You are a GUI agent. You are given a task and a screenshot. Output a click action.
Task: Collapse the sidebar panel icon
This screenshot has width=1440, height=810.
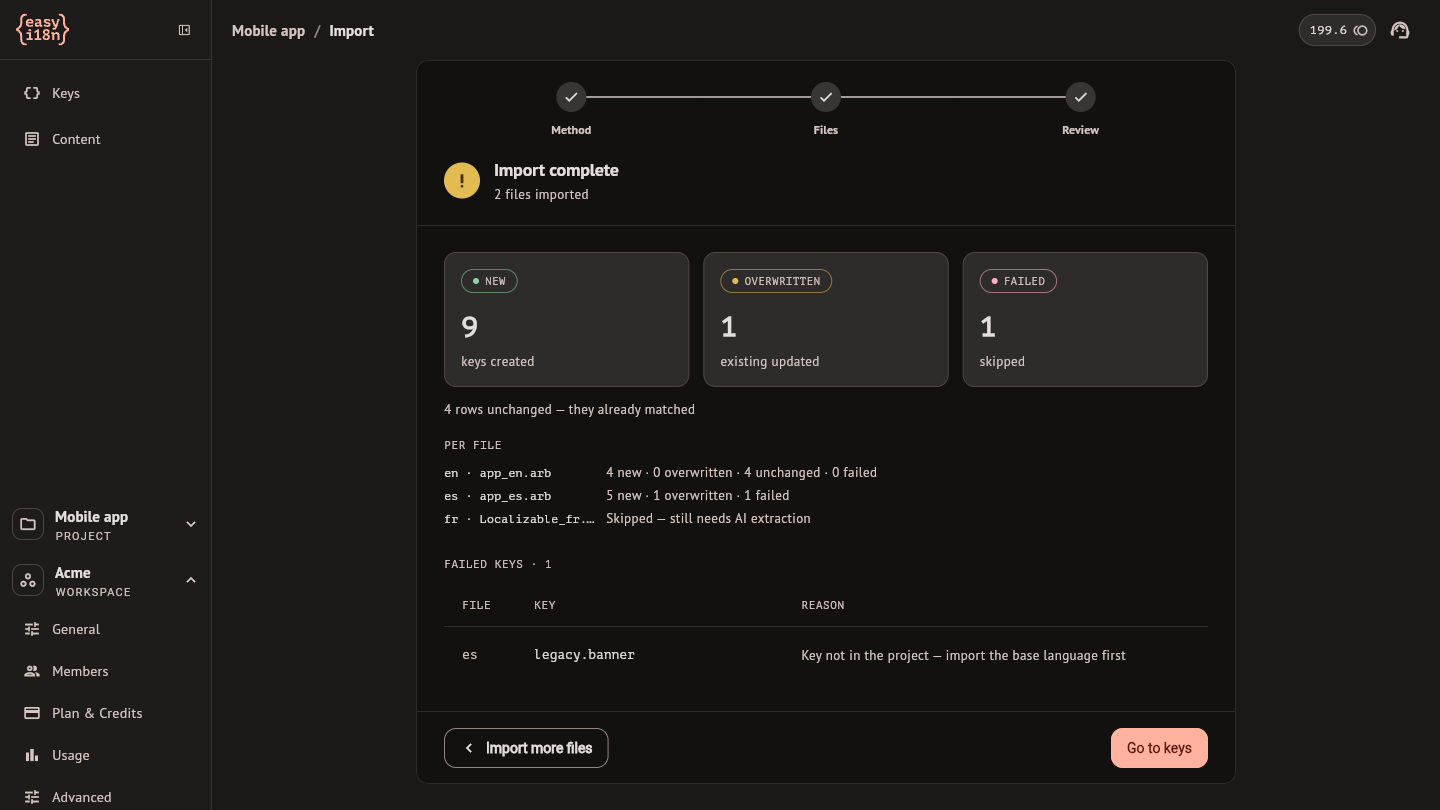[x=184, y=30]
